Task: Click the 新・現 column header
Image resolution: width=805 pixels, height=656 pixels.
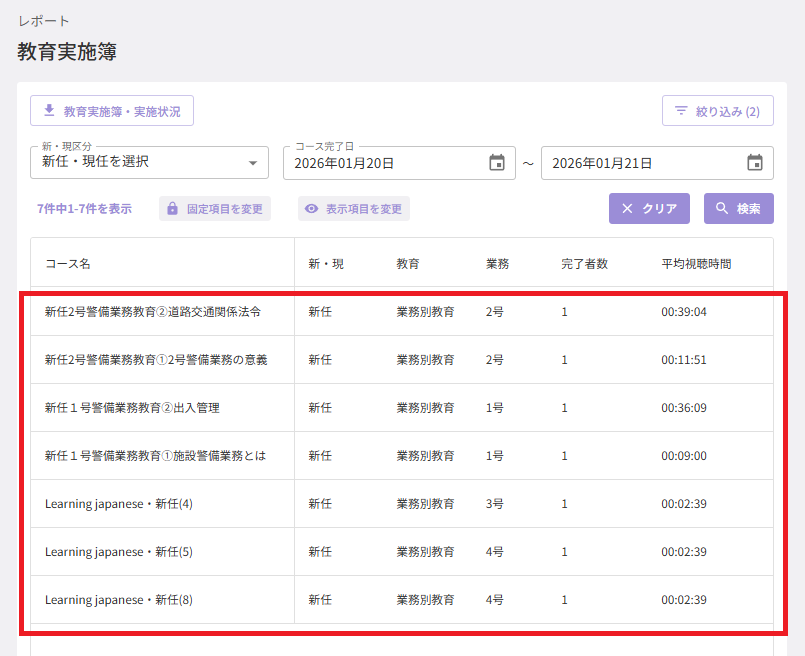Action: [326, 264]
